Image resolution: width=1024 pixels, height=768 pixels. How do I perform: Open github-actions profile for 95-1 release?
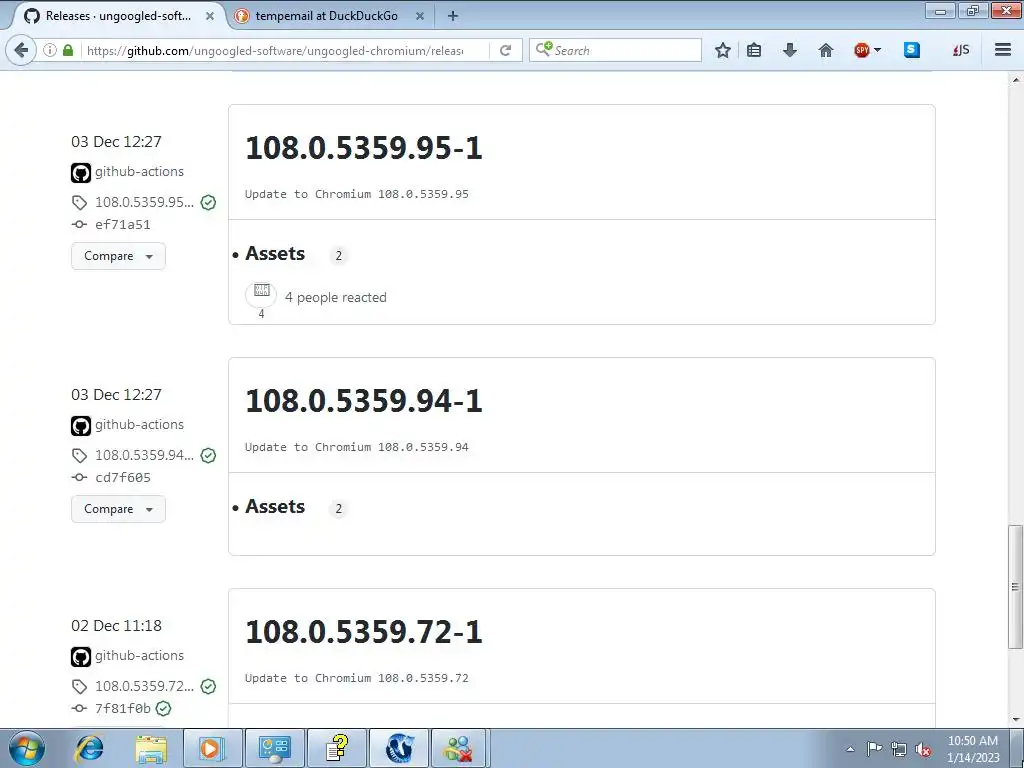point(139,172)
